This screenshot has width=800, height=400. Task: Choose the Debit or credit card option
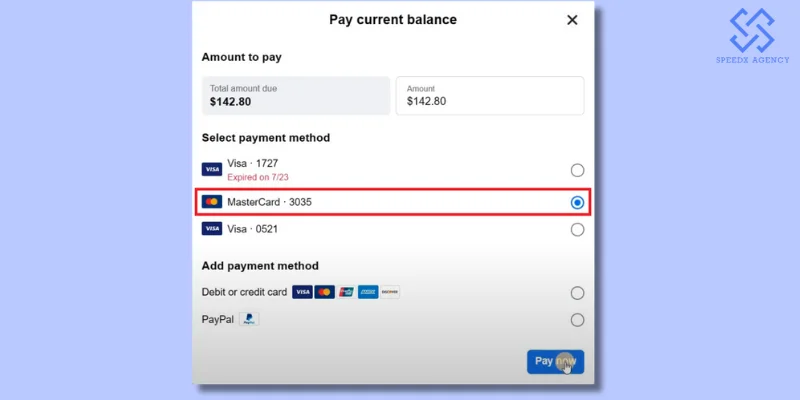[577, 293]
